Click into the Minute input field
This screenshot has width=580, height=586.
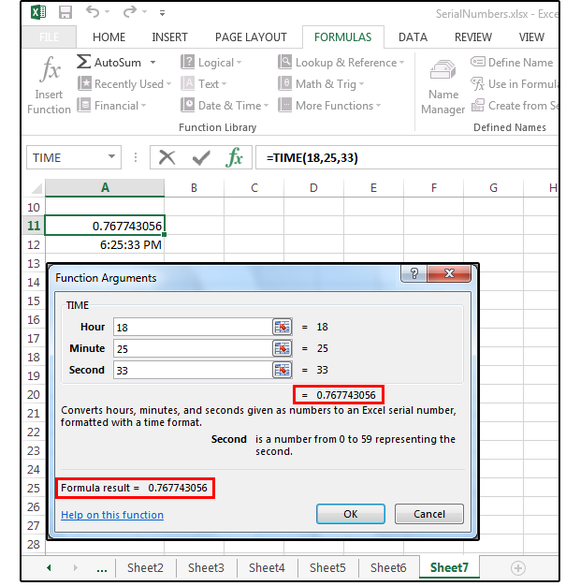(193, 348)
